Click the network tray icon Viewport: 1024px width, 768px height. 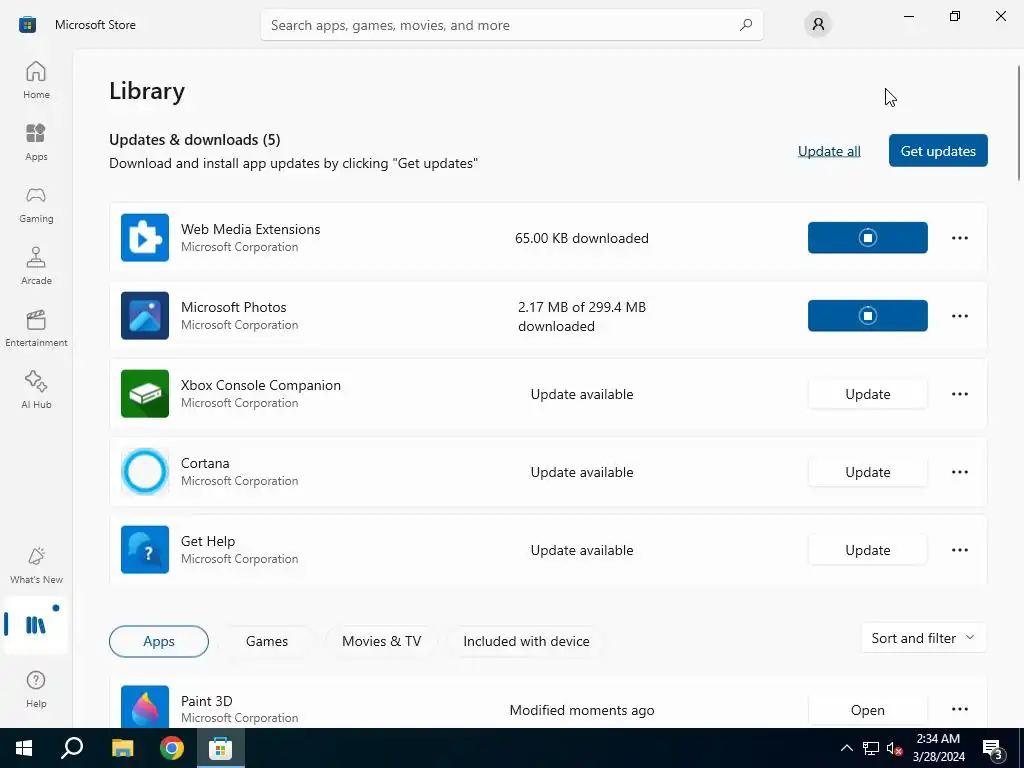871,748
